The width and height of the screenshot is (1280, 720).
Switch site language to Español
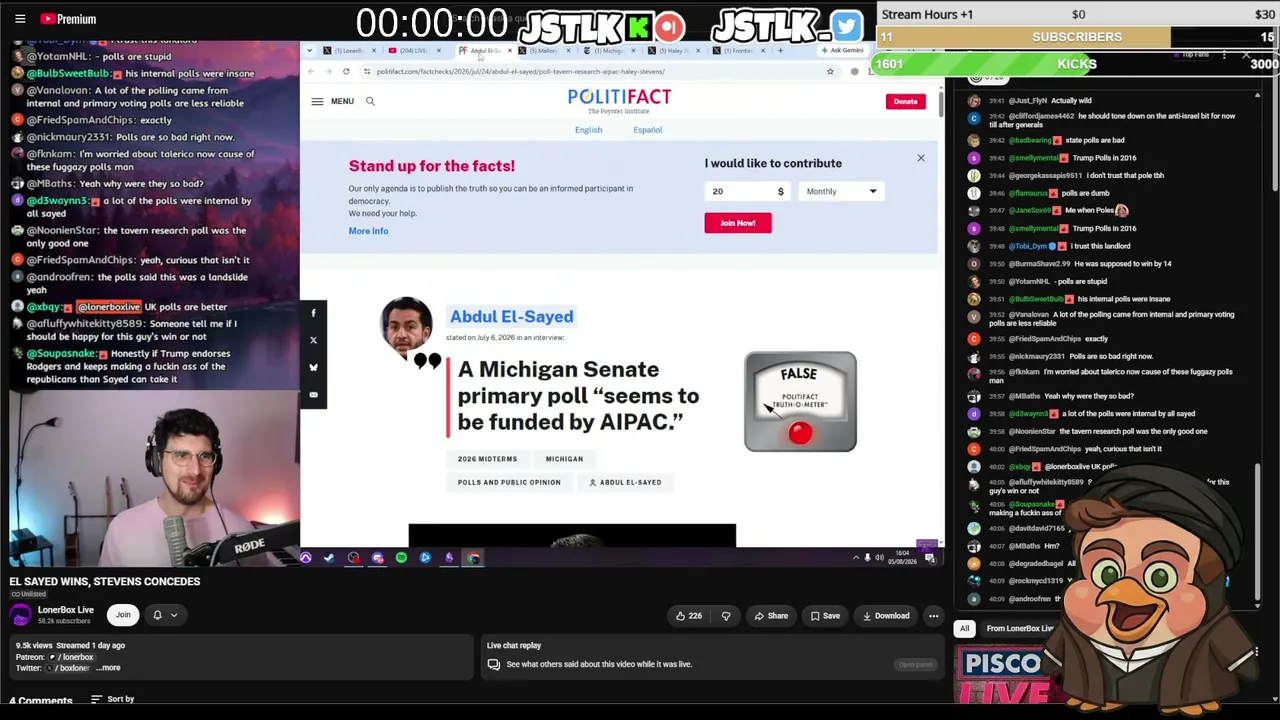(x=647, y=130)
